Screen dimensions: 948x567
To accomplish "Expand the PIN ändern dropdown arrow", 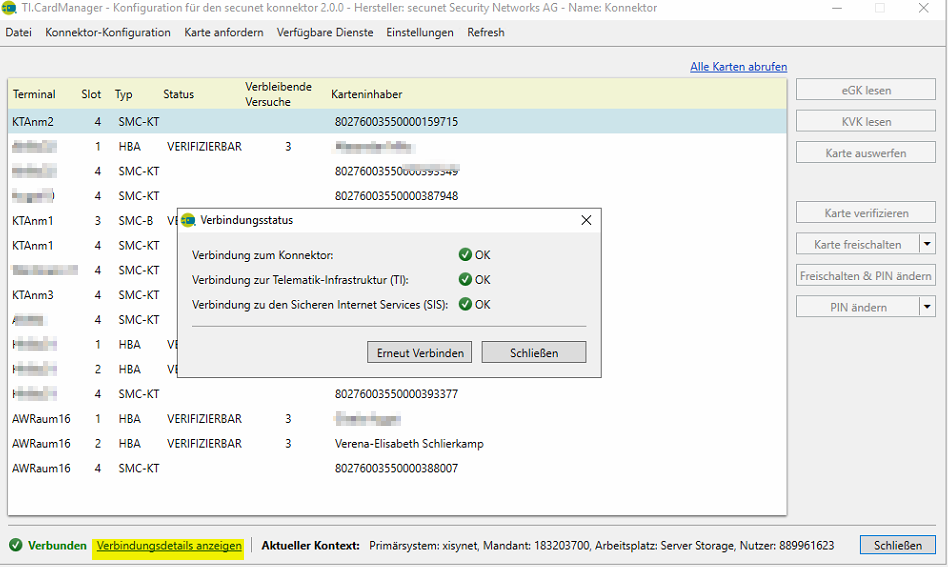I will (x=927, y=307).
